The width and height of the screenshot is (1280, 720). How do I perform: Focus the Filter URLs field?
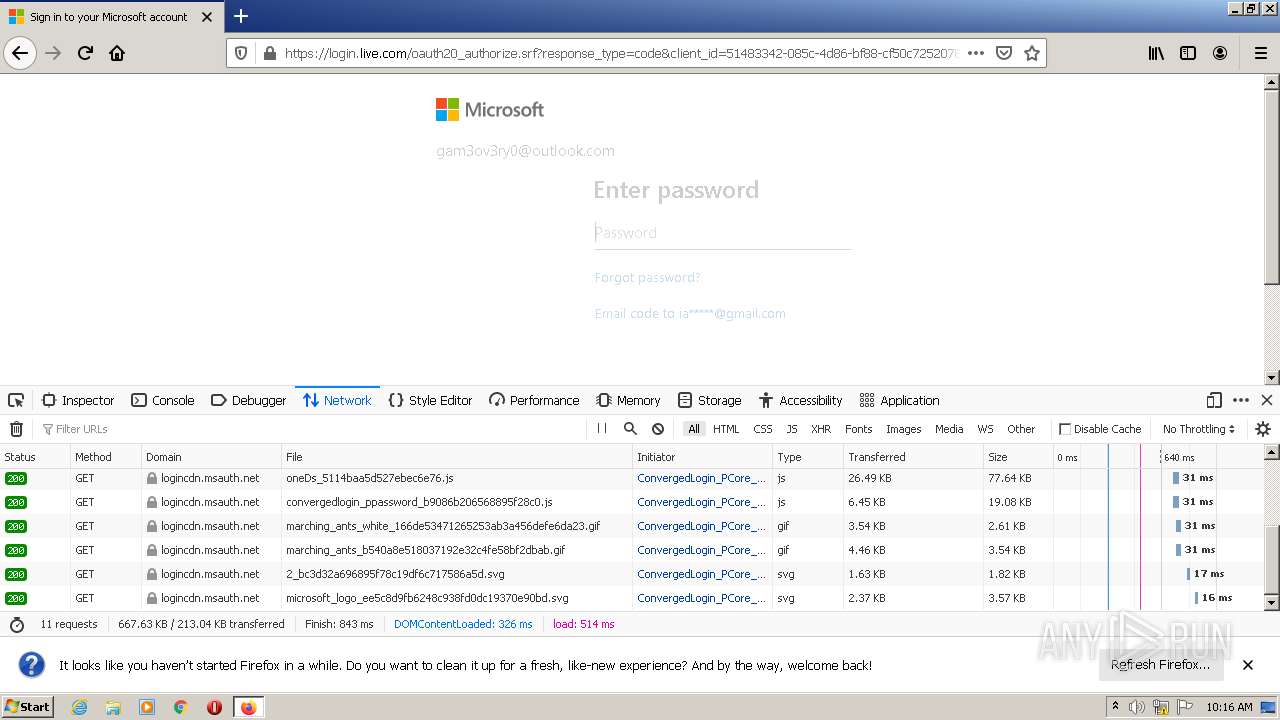click(310, 429)
